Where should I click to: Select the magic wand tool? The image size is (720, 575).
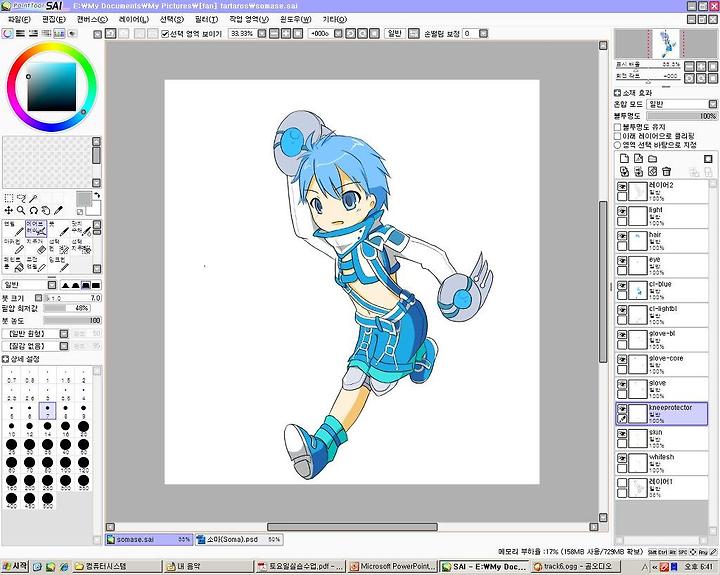tap(33, 198)
